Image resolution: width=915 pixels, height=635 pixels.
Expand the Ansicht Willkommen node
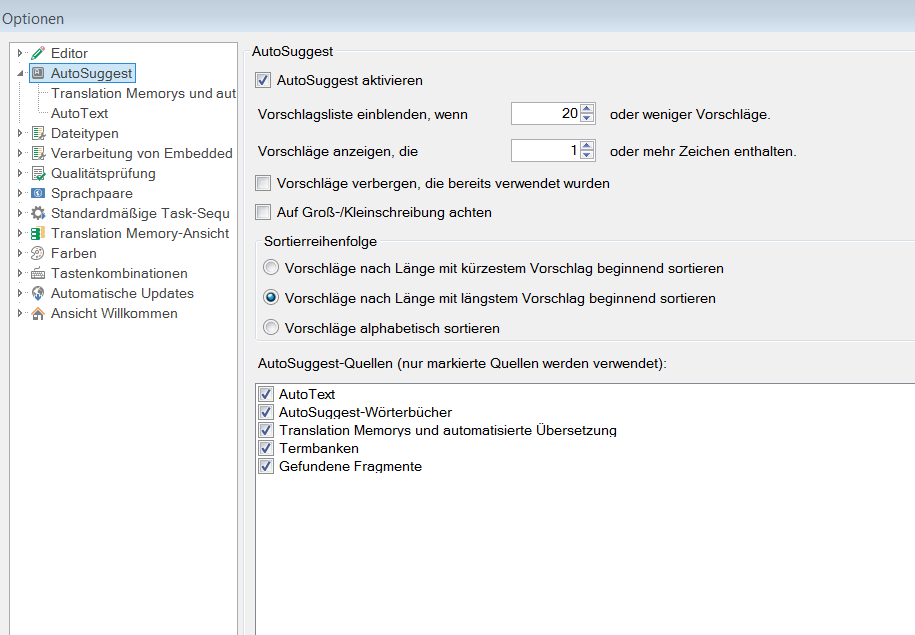20,313
